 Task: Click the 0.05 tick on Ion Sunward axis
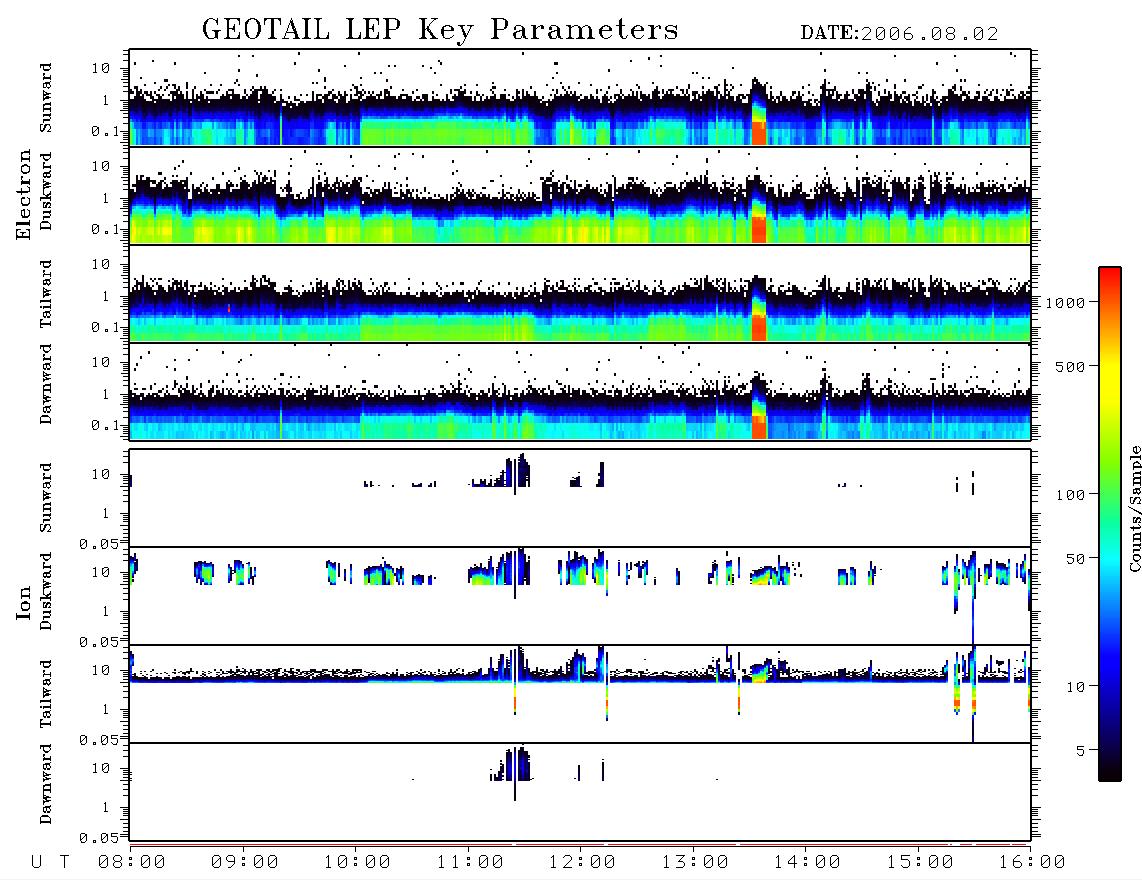(x=99, y=544)
